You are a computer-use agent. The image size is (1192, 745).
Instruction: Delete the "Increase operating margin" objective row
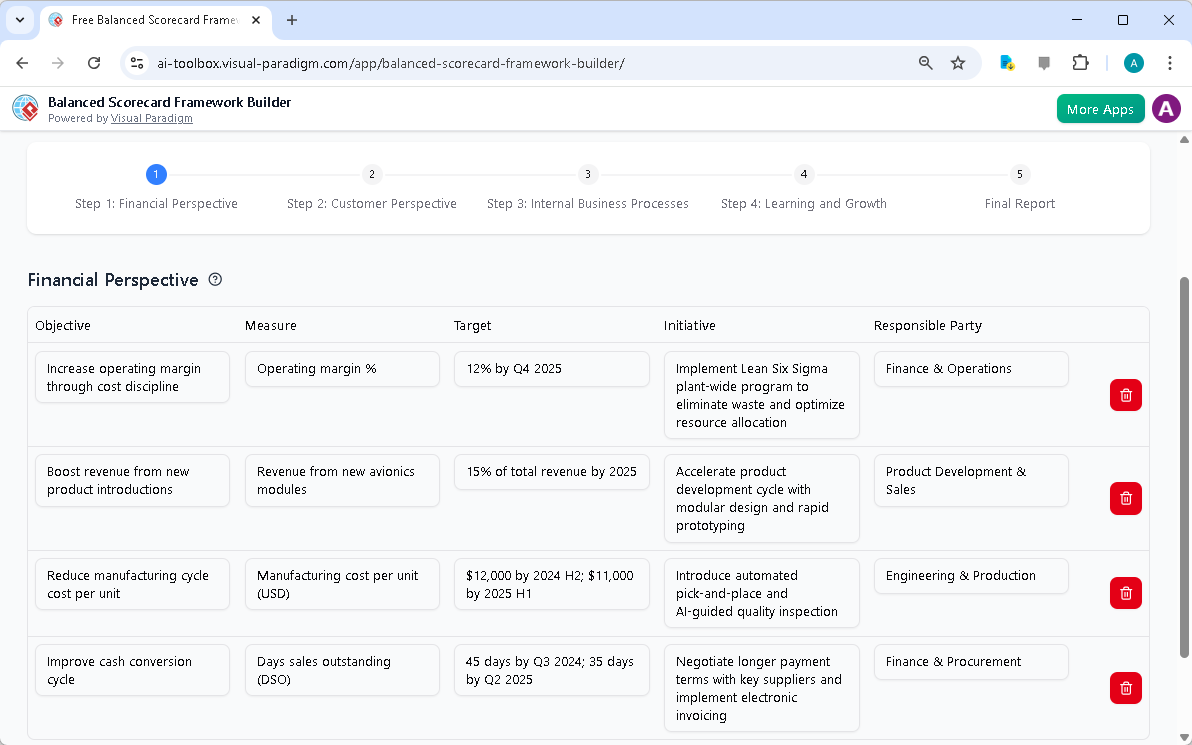(x=1125, y=395)
